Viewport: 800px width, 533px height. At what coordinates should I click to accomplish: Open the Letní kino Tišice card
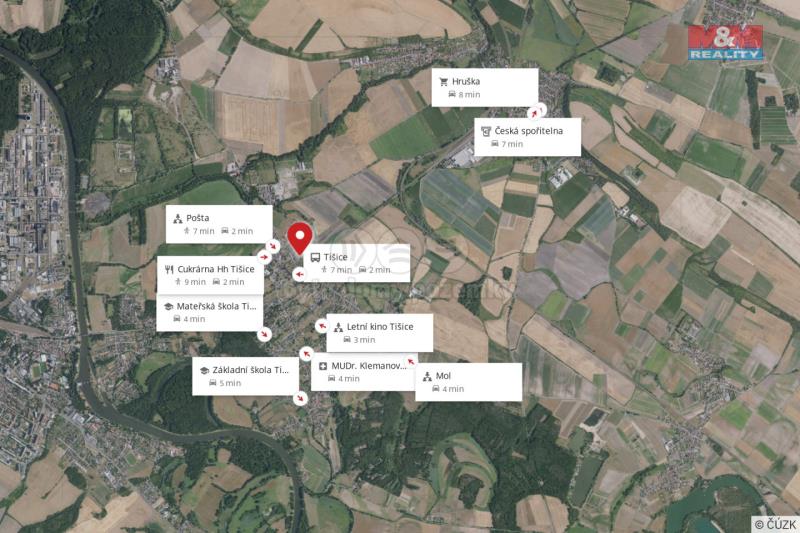click(x=380, y=333)
